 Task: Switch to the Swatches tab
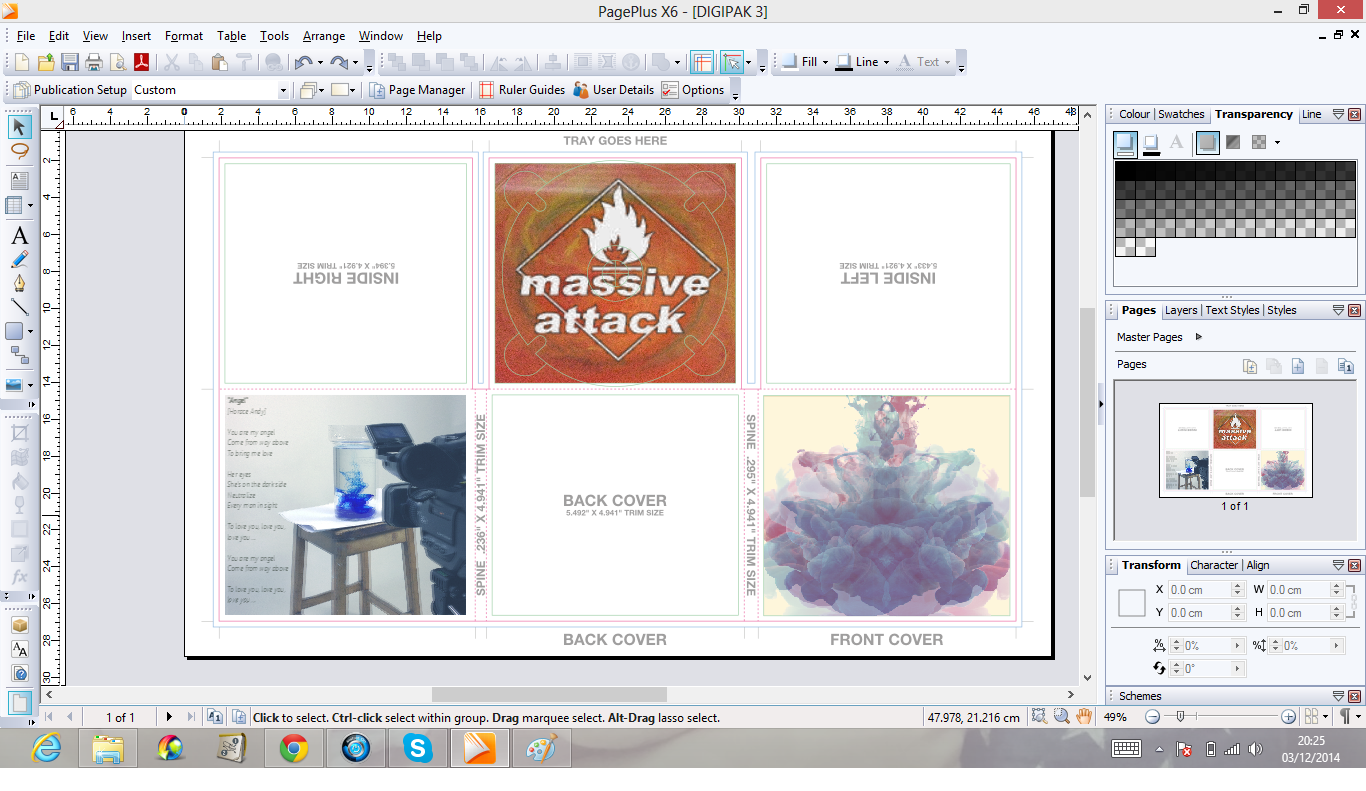[x=1181, y=114]
